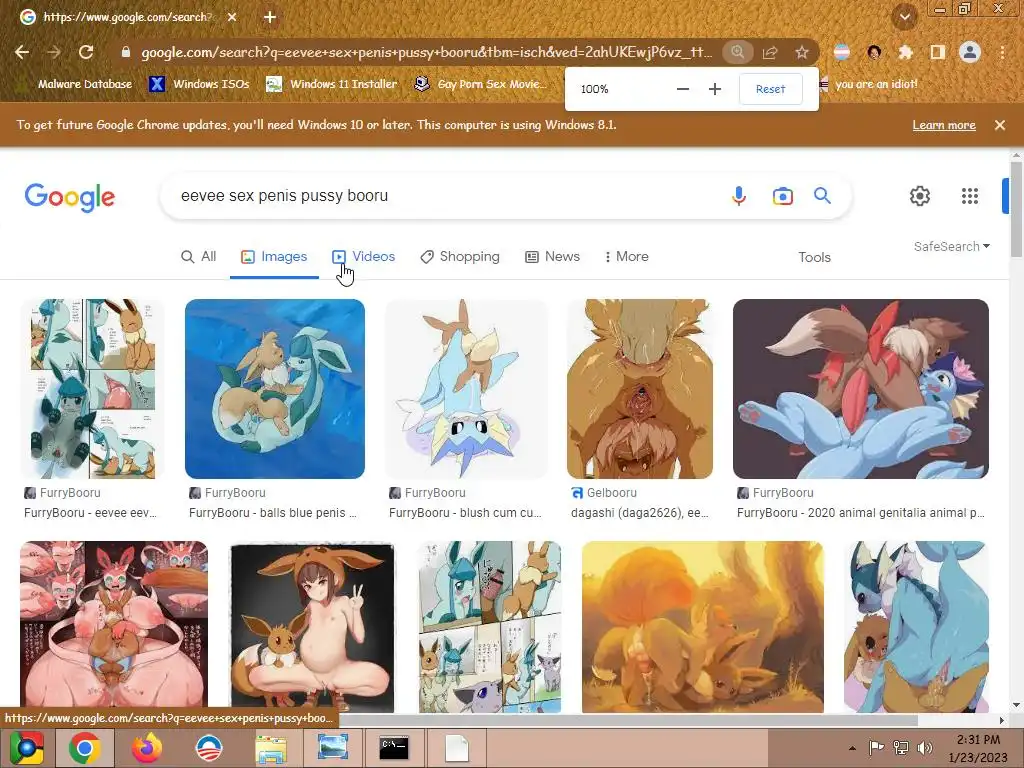Click the Google logo

70,197
